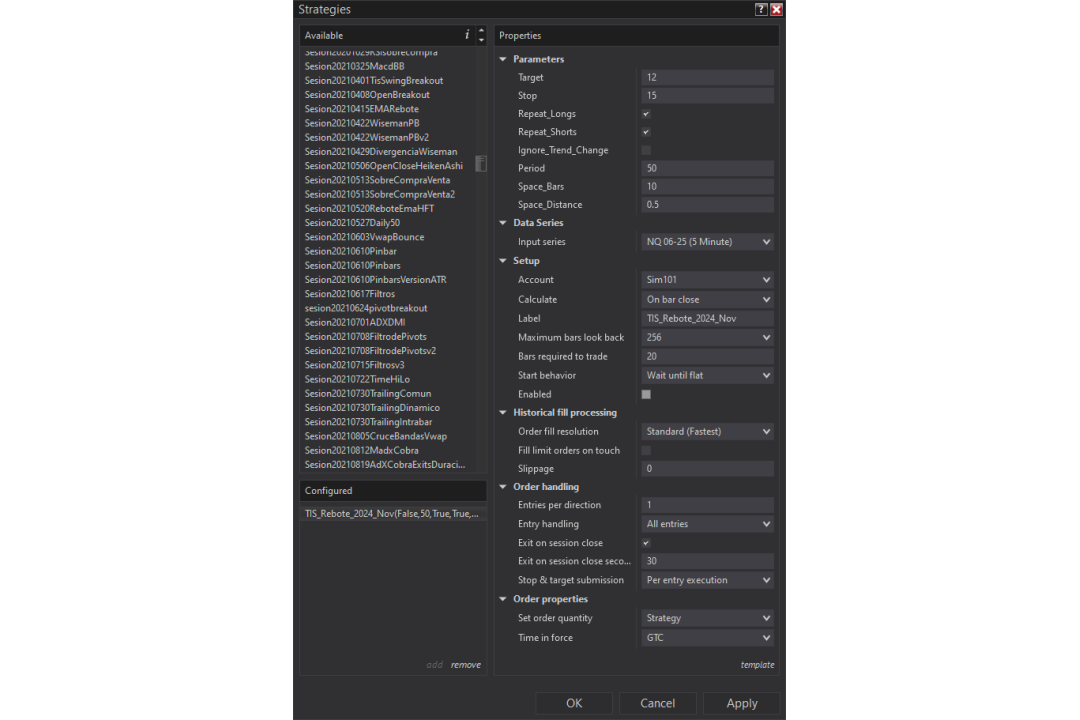1080x720 pixels.
Task: Click the Period value field
Action: tap(707, 168)
